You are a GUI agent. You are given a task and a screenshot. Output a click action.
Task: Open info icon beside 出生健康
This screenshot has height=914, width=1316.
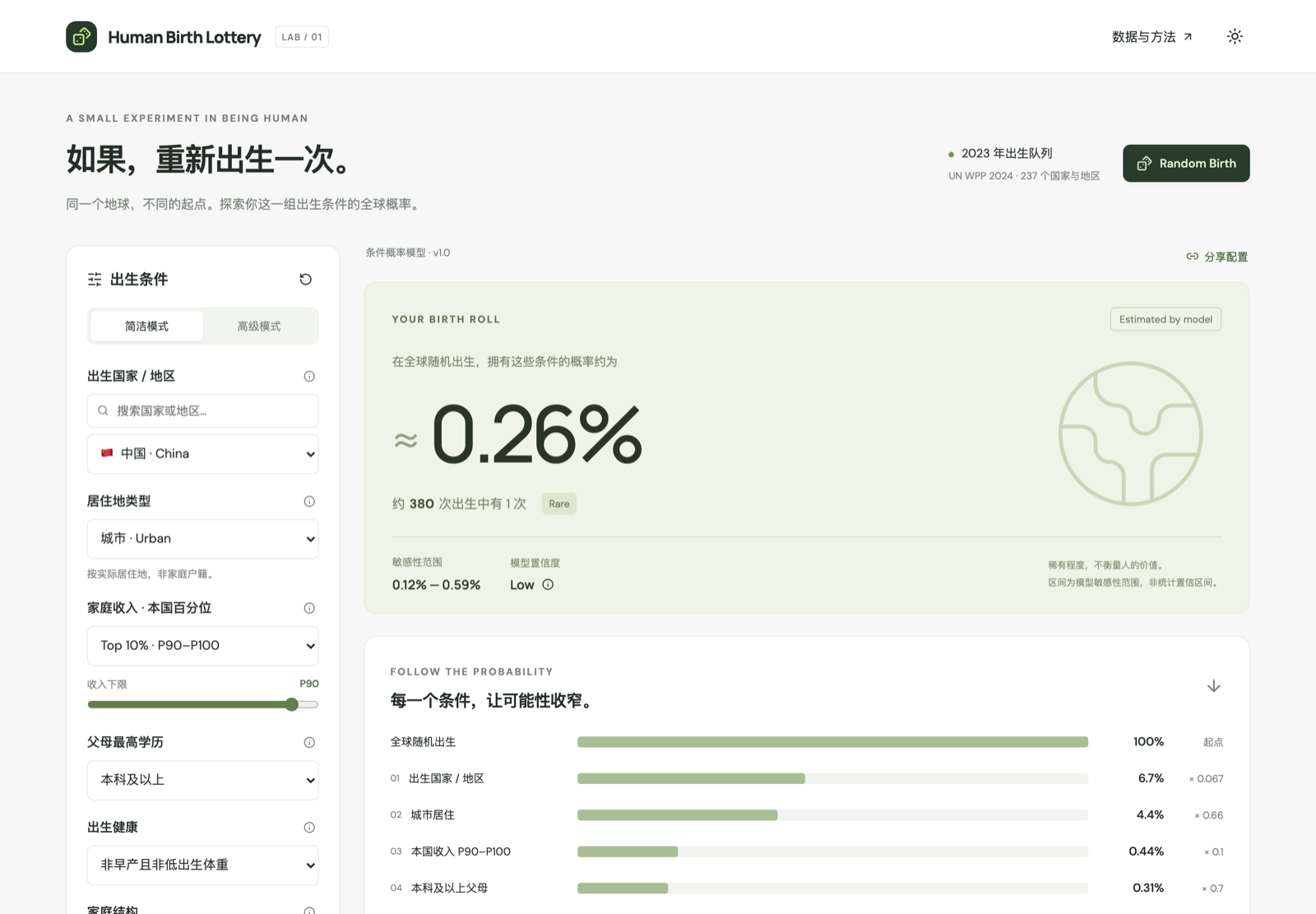[x=309, y=828]
